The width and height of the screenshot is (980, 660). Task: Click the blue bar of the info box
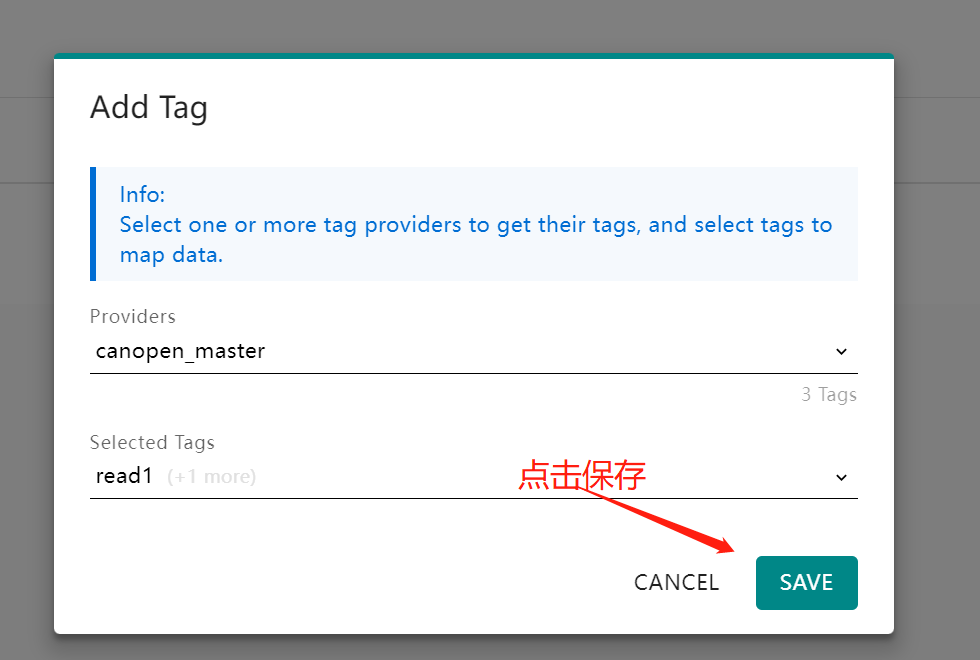click(x=93, y=224)
